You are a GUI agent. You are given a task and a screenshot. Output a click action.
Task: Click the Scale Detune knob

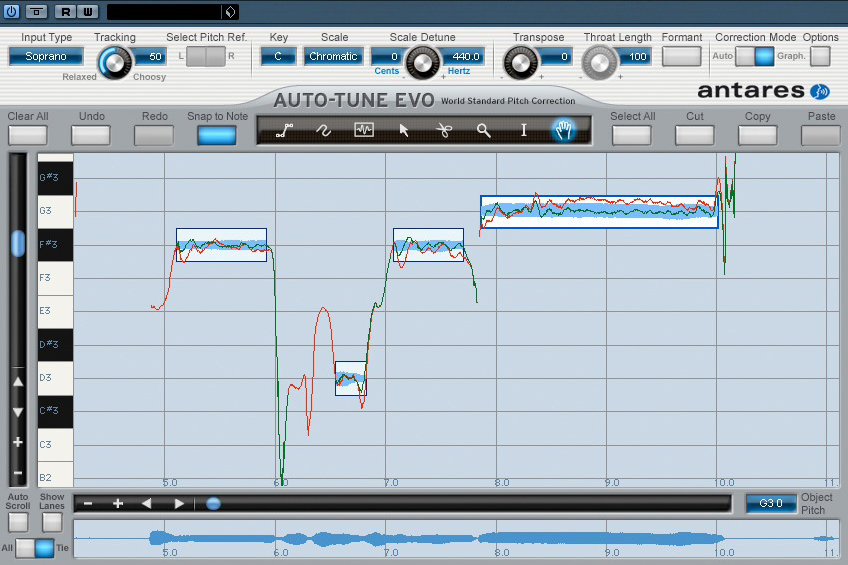click(422, 63)
